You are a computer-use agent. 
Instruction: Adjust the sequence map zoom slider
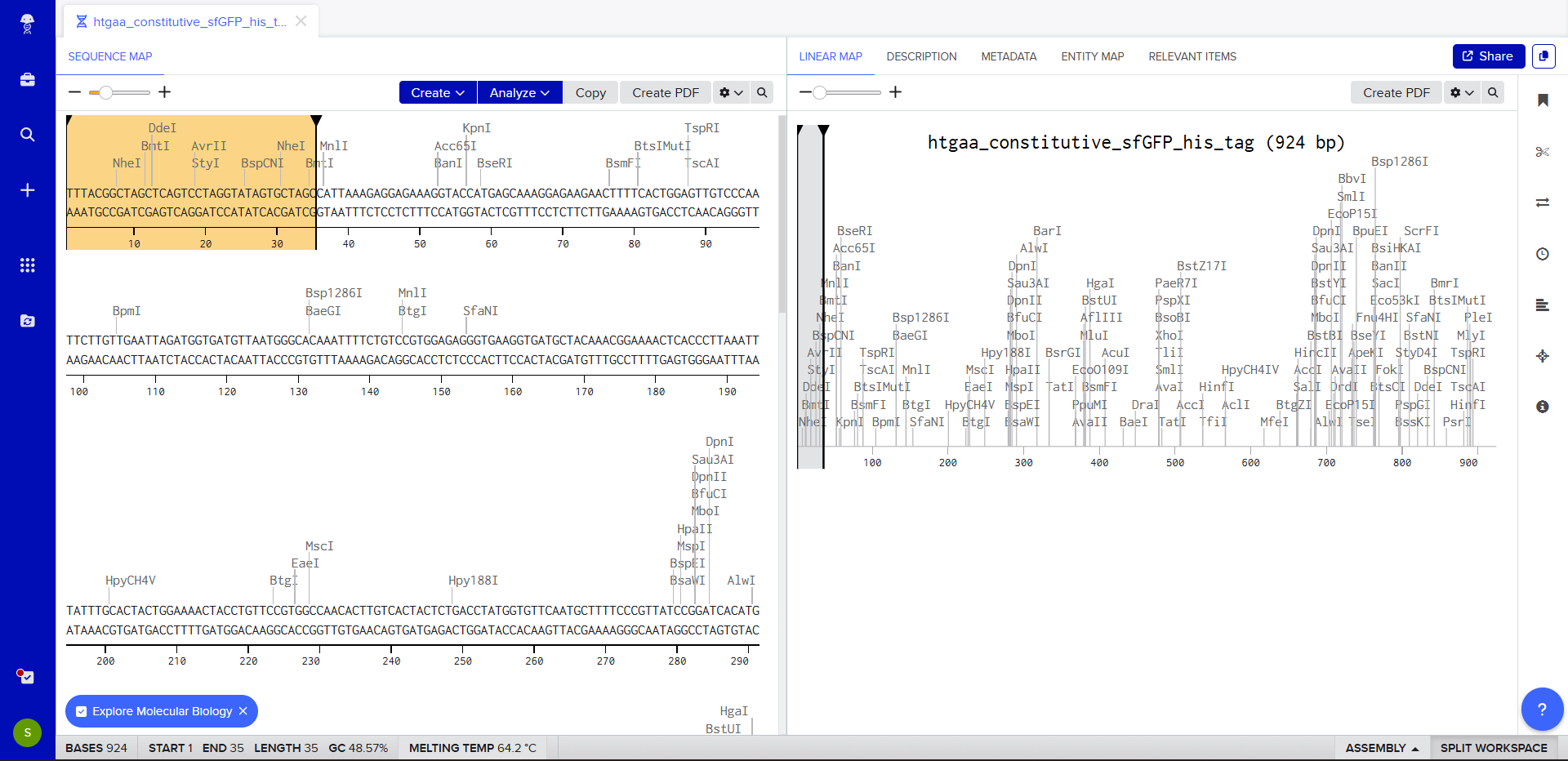click(105, 92)
